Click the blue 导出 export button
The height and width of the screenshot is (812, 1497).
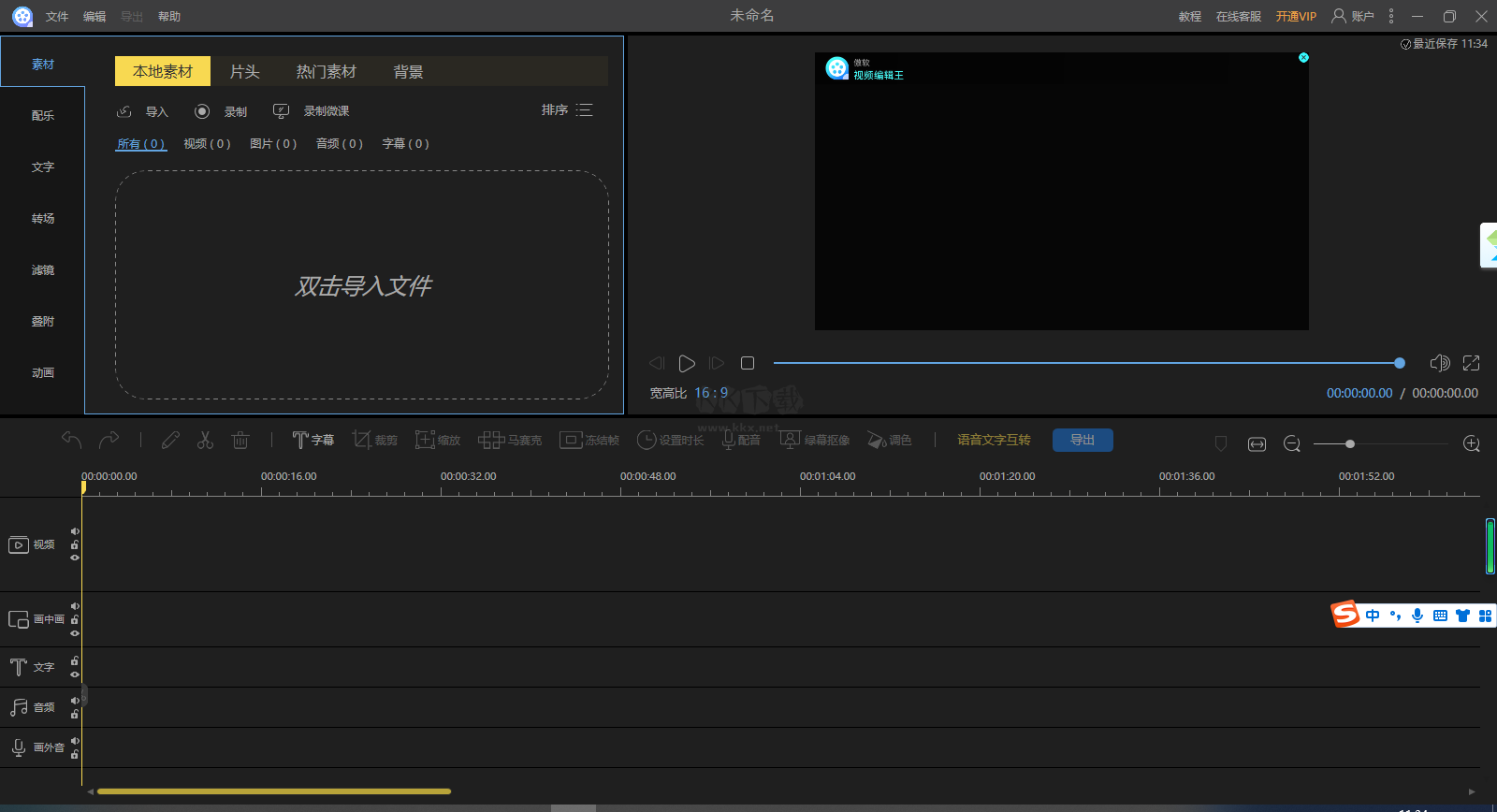[x=1083, y=440]
